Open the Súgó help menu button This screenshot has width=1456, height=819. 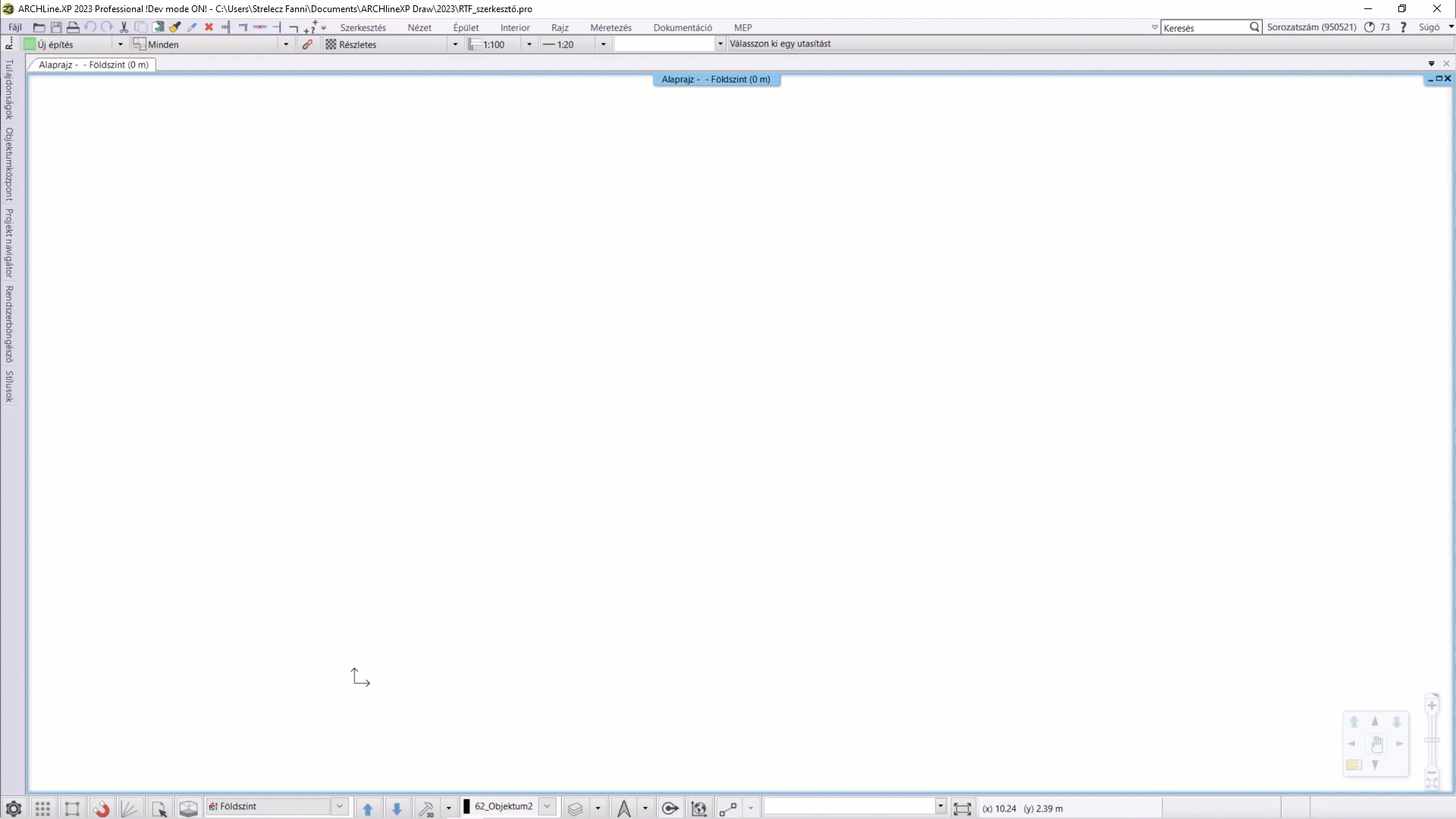point(1429,27)
